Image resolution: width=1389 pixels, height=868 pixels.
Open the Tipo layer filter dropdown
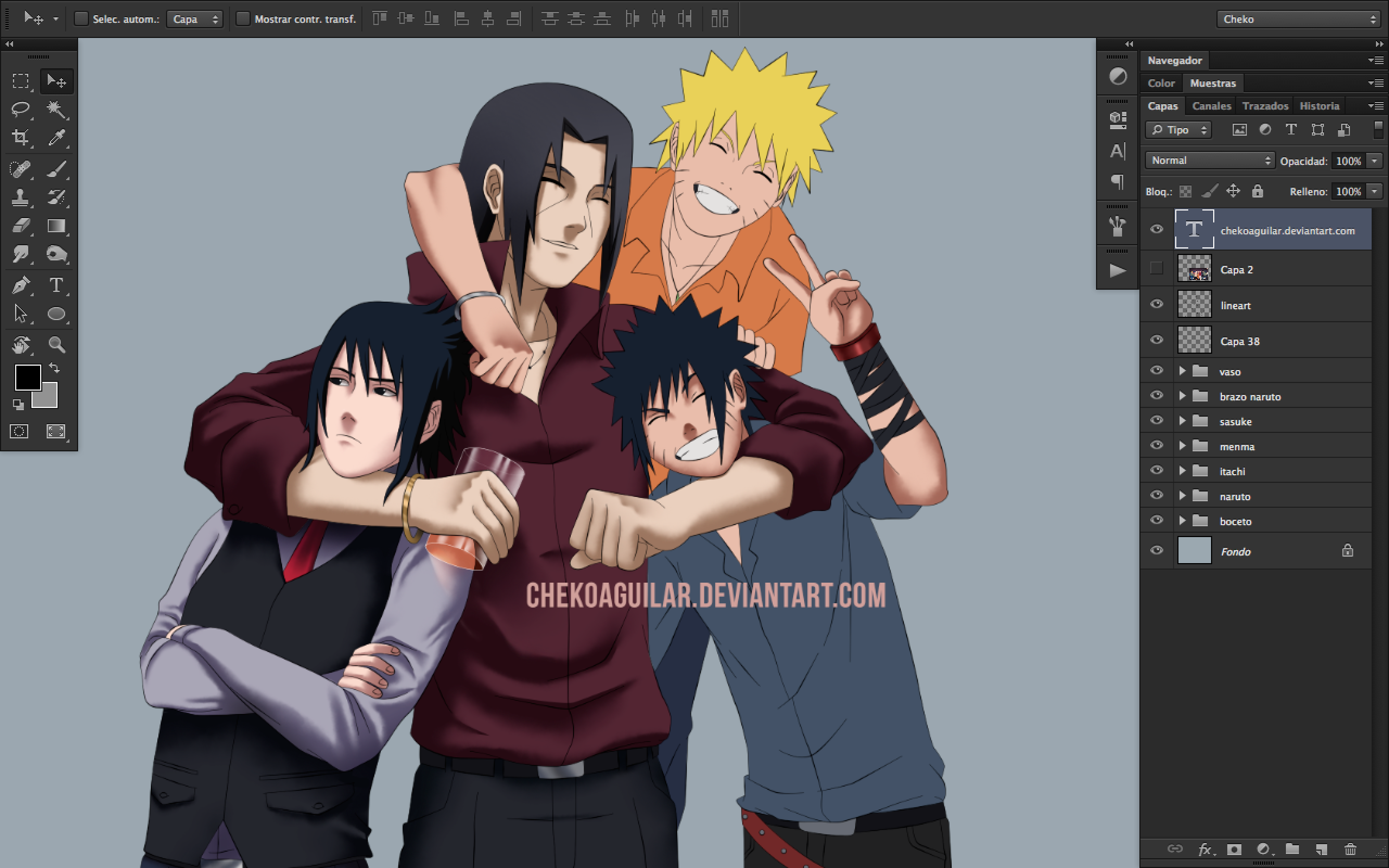pyautogui.click(x=1178, y=130)
